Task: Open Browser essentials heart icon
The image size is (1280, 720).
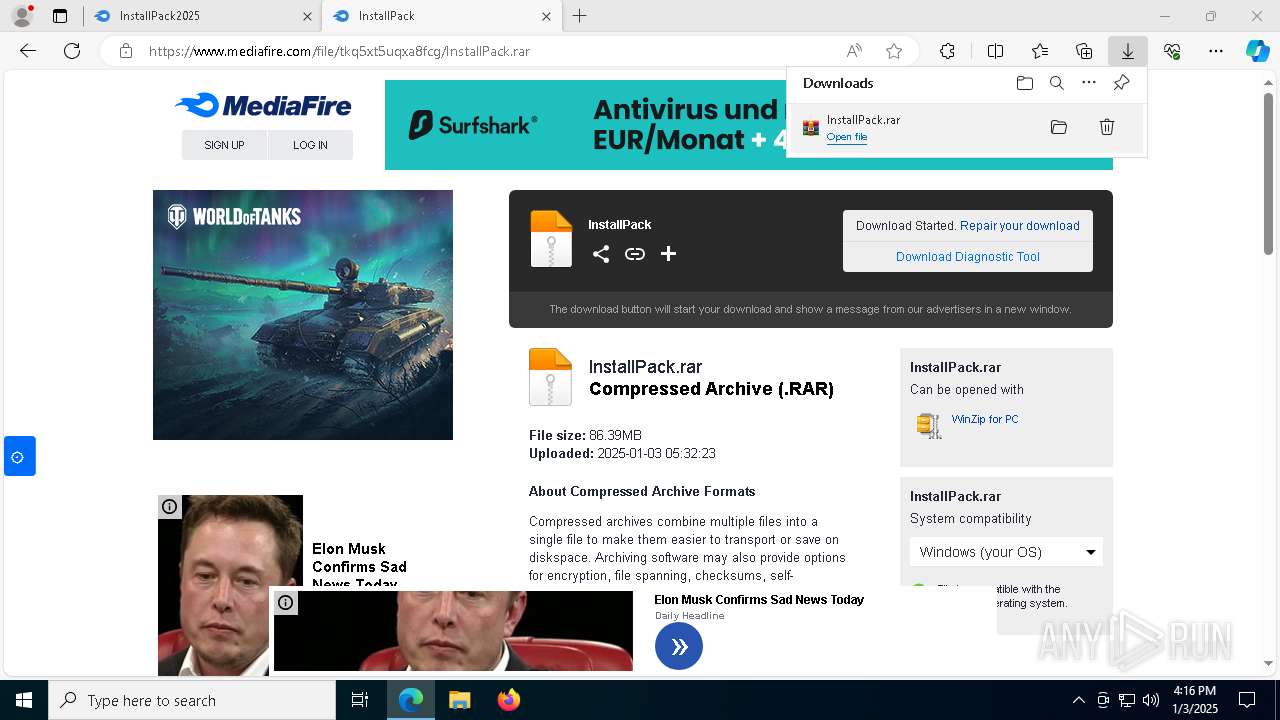Action: click(x=1172, y=51)
